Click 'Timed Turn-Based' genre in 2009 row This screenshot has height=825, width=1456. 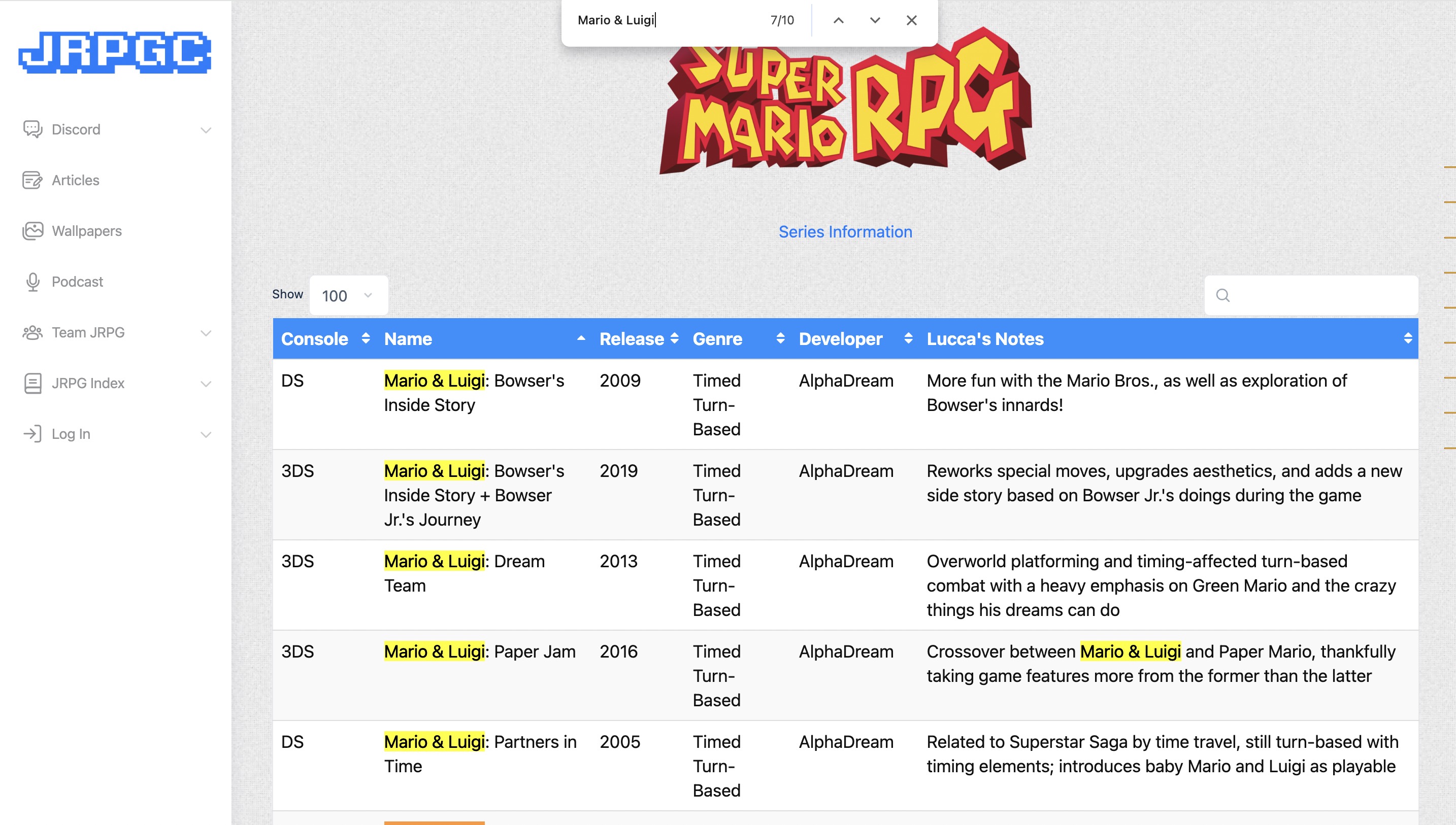[716, 404]
